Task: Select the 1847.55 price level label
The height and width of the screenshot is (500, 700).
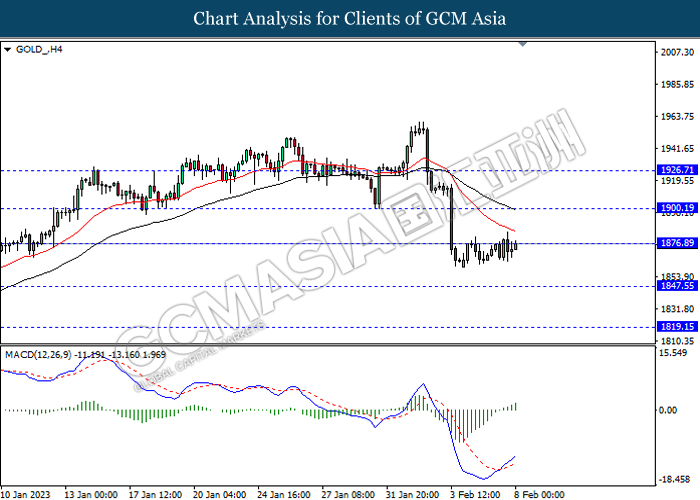Action: click(x=677, y=286)
